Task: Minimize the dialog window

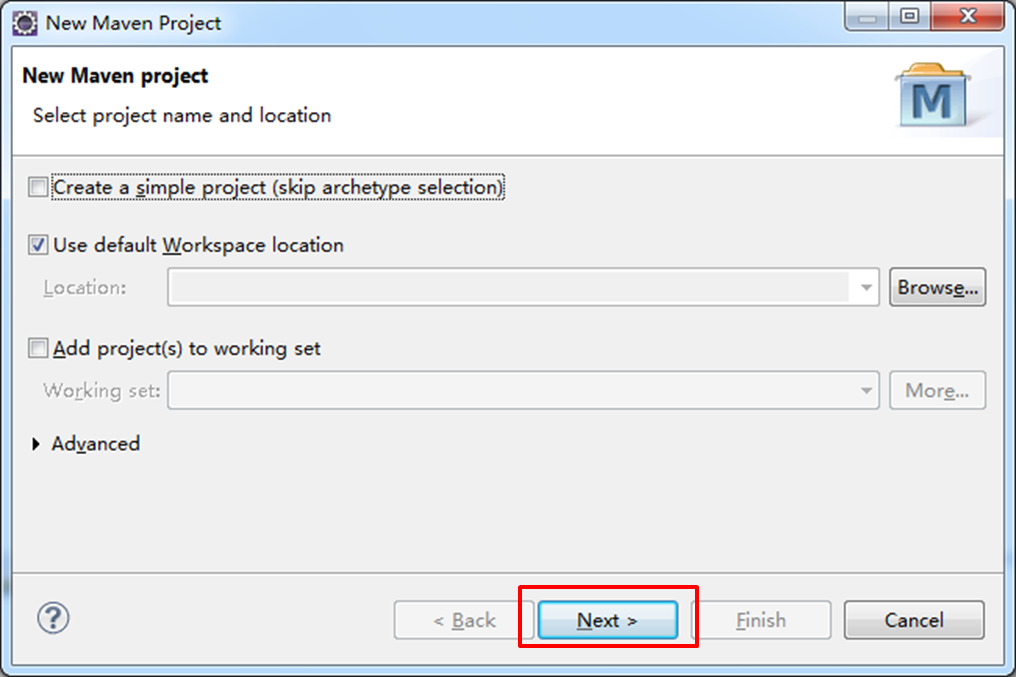Action: [x=867, y=16]
